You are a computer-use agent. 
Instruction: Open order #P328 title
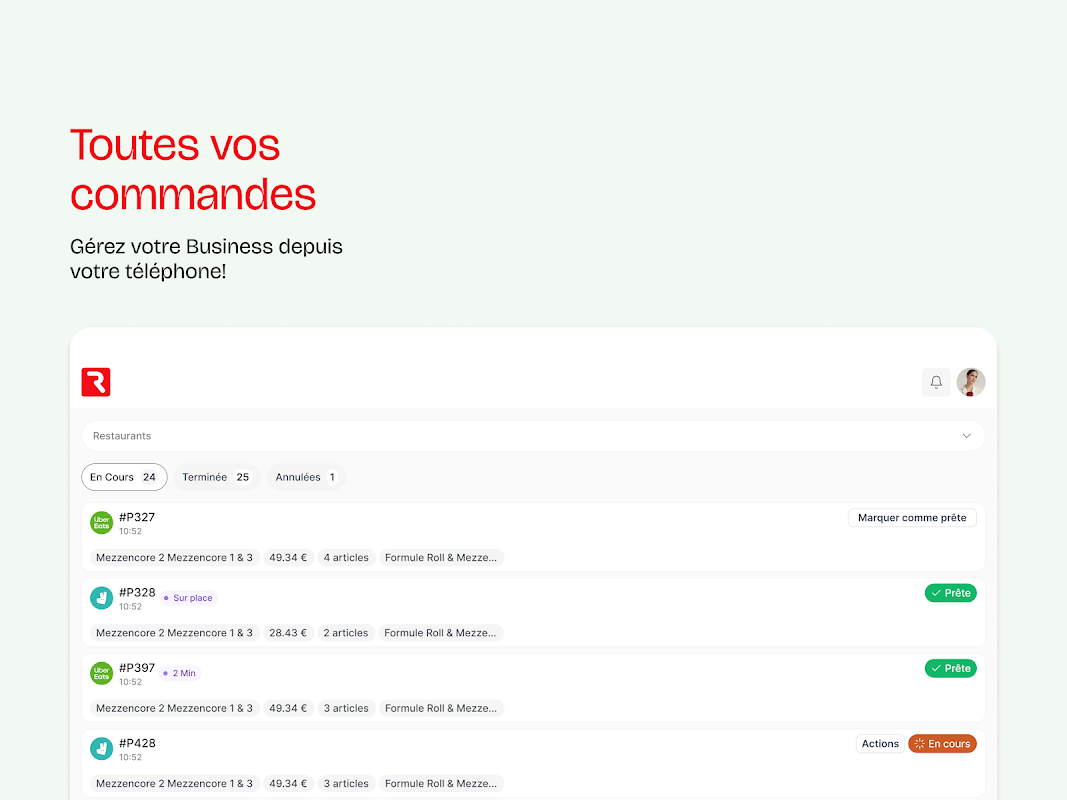137,593
